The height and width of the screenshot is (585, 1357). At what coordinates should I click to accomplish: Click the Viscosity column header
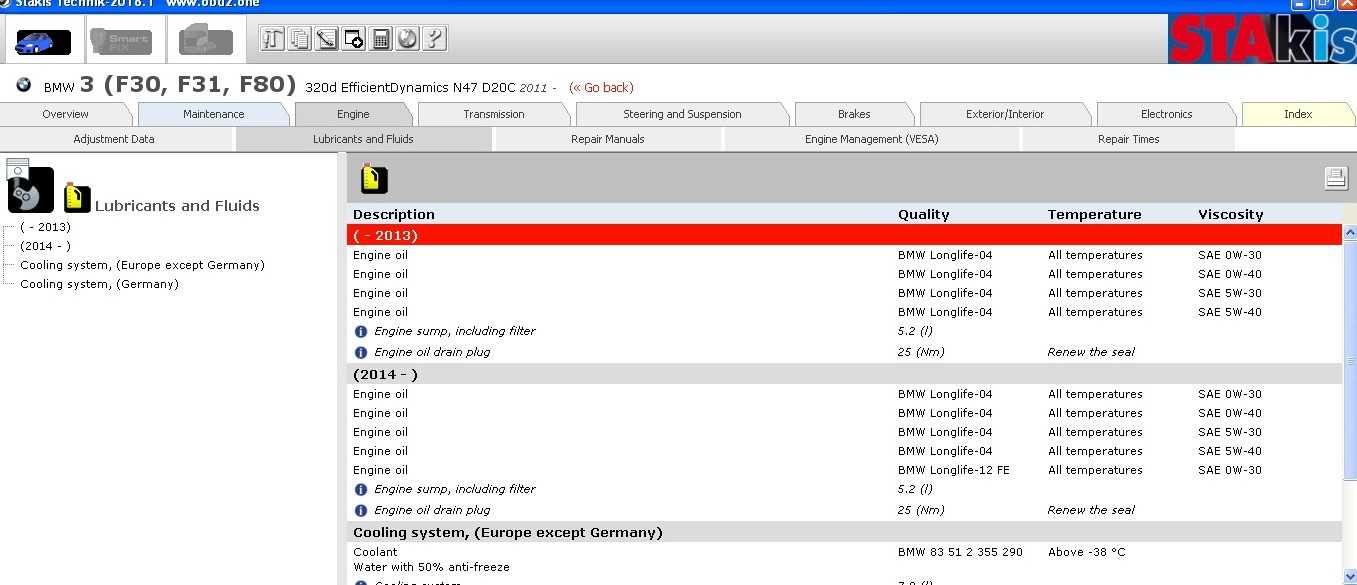point(1231,214)
